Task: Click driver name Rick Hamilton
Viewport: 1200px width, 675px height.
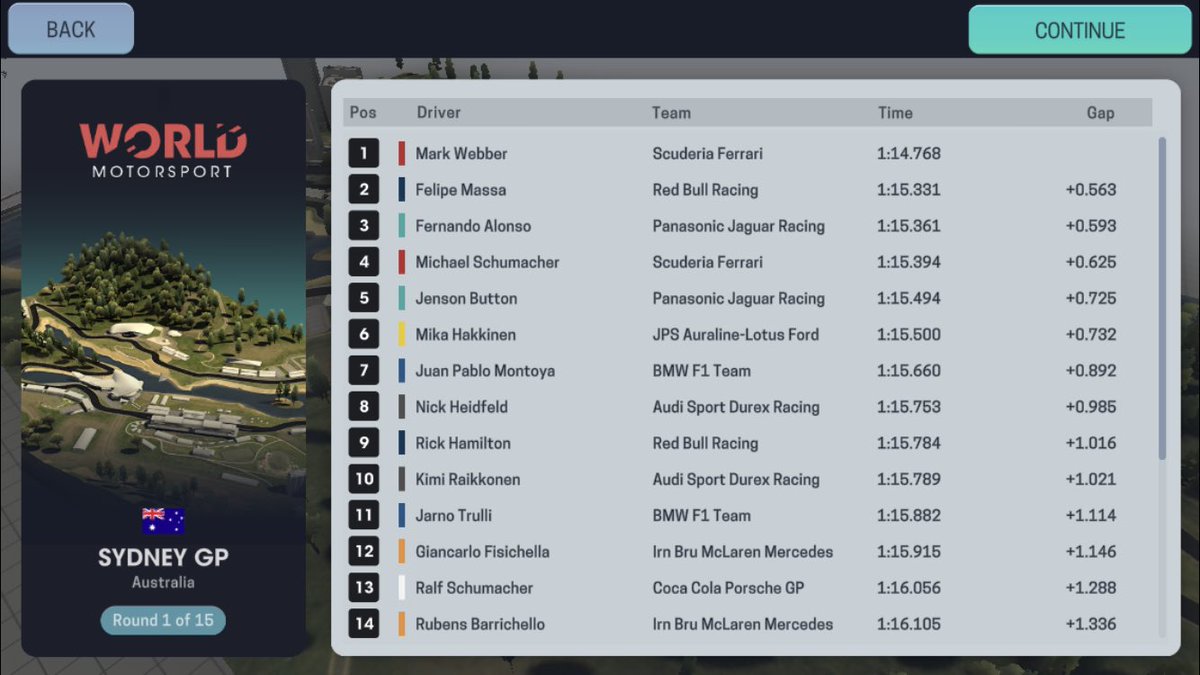Action: [x=463, y=443]
